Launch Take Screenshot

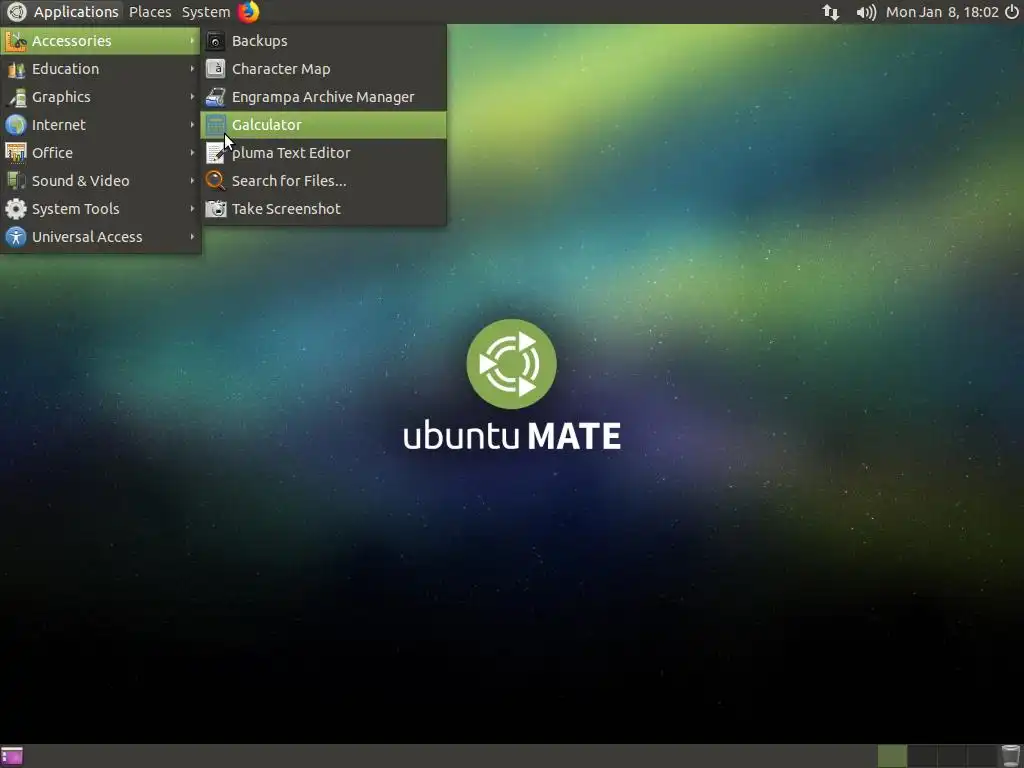(x=324, y=209)
